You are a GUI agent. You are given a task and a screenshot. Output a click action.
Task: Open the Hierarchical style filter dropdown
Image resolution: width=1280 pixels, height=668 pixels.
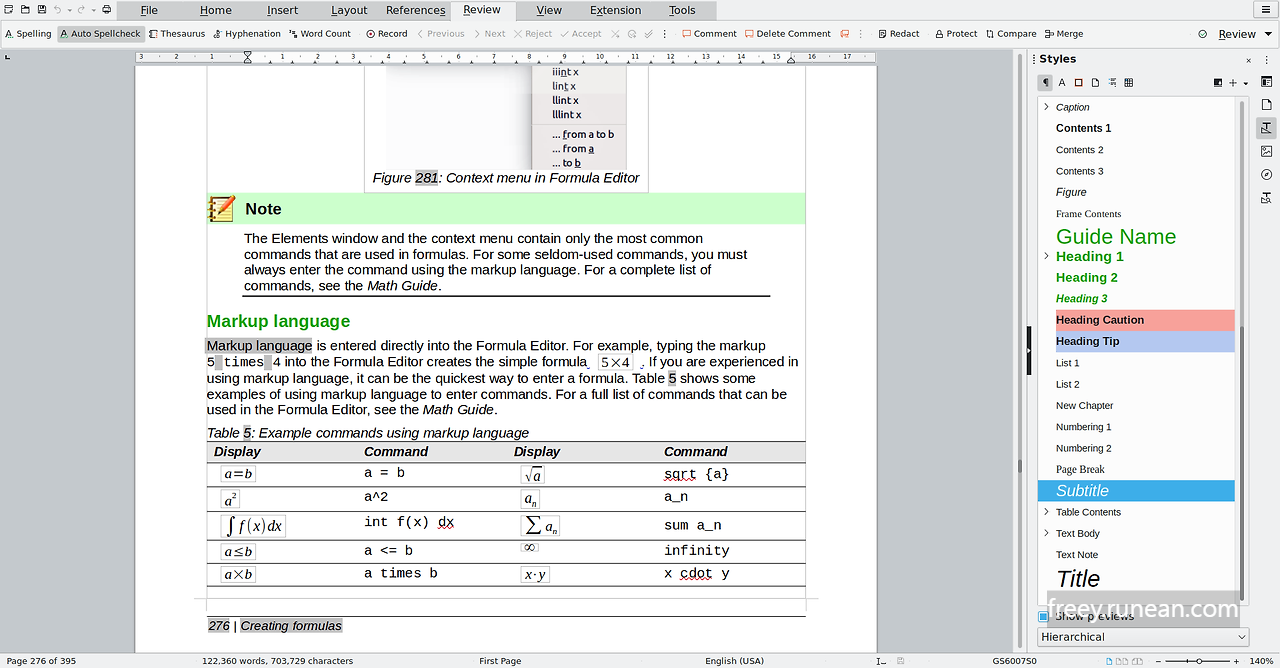pyautogui.click(x=1143, y=637)
